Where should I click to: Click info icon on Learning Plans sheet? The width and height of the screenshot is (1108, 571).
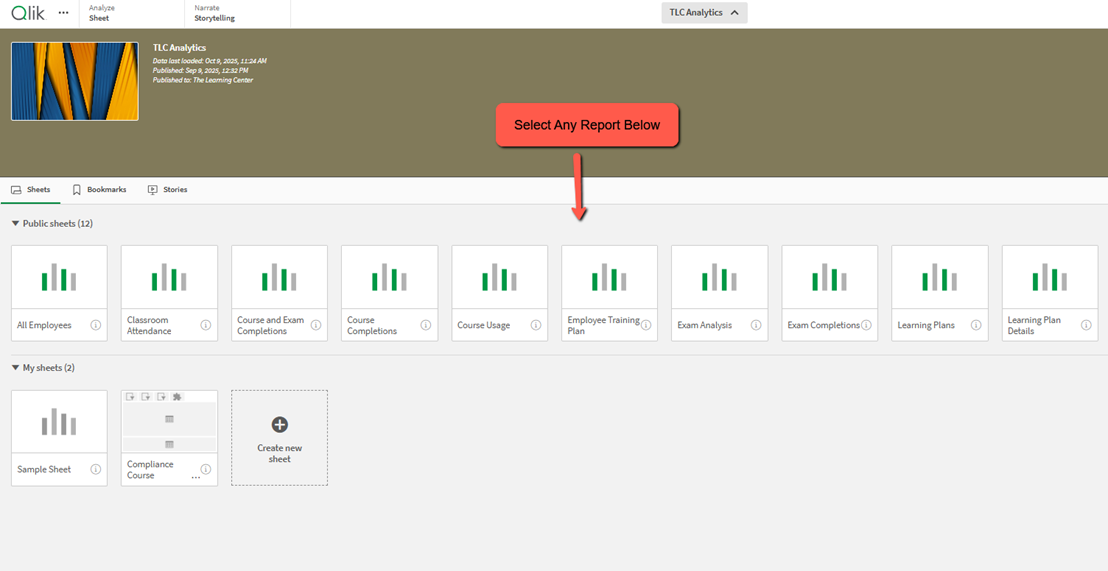(x=976, y=325)
